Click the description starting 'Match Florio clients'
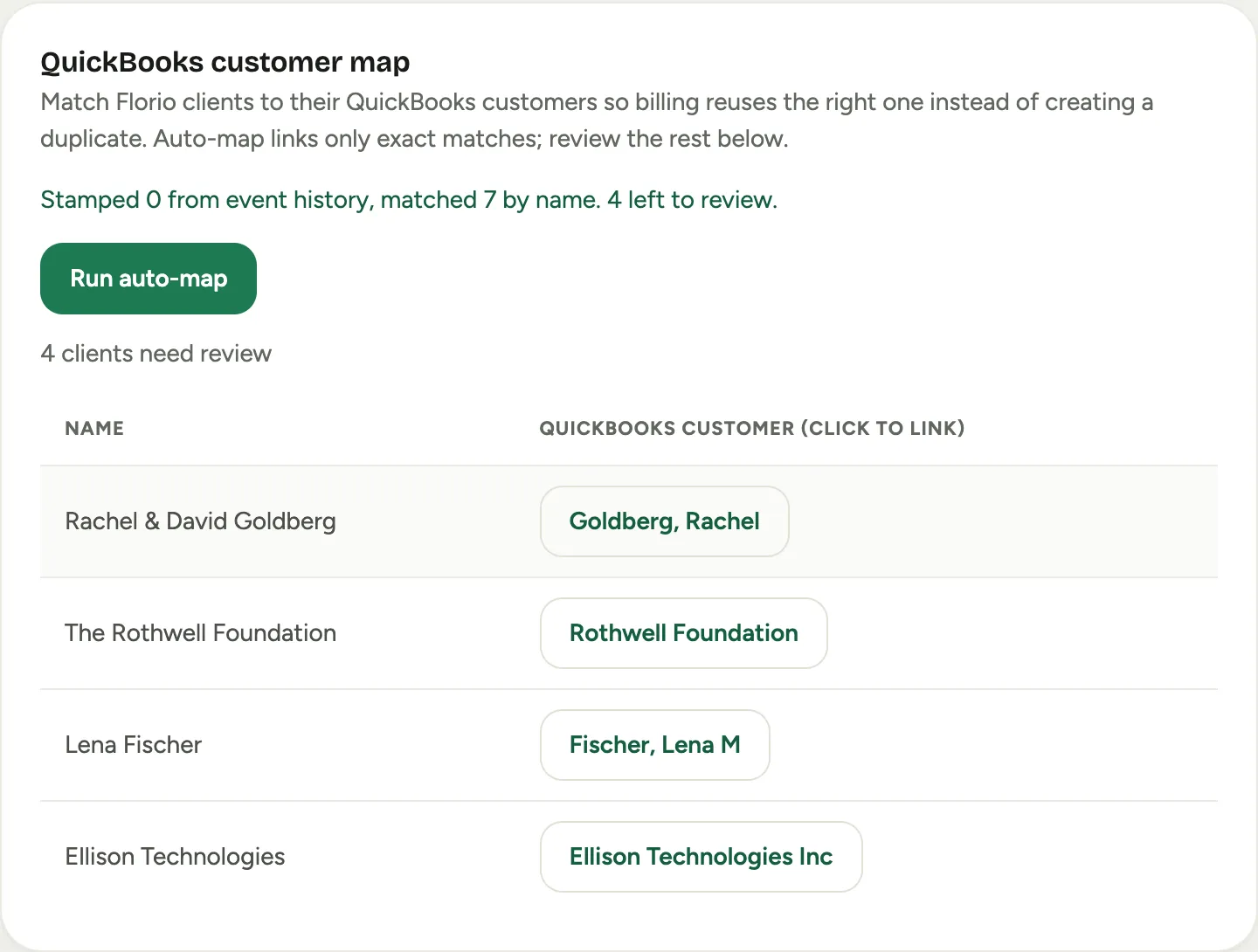 [x=597, y=121]
